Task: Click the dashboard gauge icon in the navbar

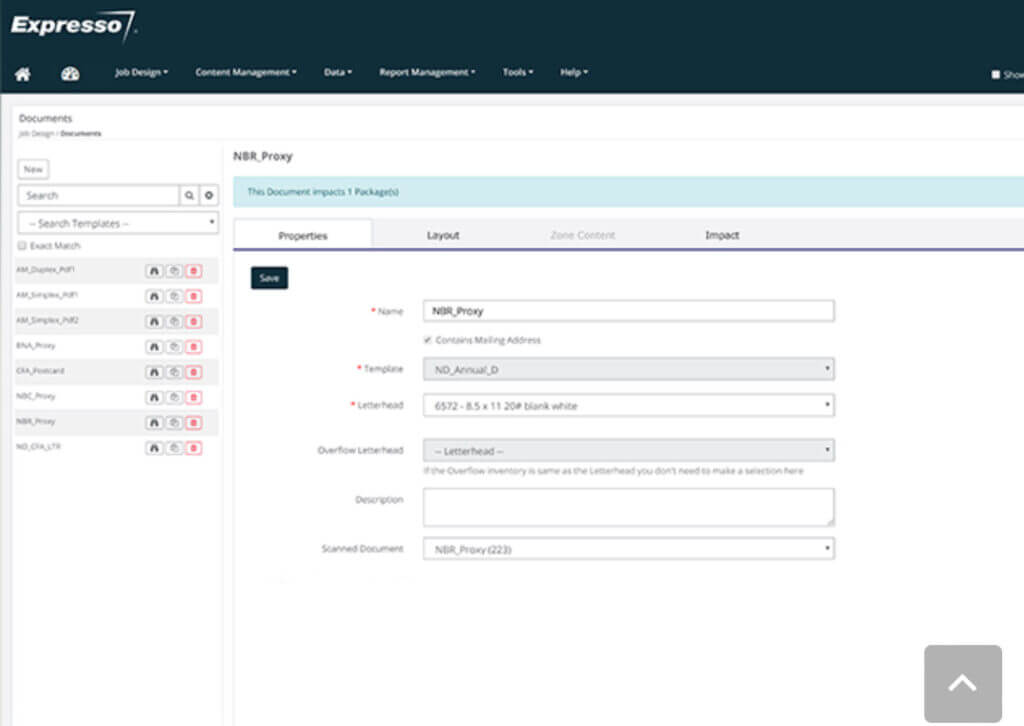Action: (x=68, y=72)
